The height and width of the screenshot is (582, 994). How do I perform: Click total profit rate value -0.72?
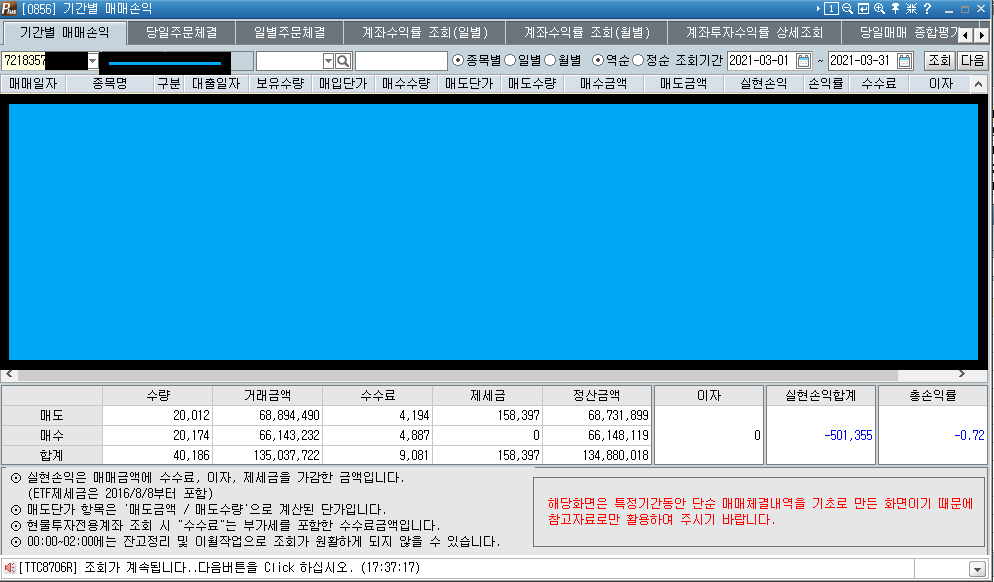pos(969,436)
